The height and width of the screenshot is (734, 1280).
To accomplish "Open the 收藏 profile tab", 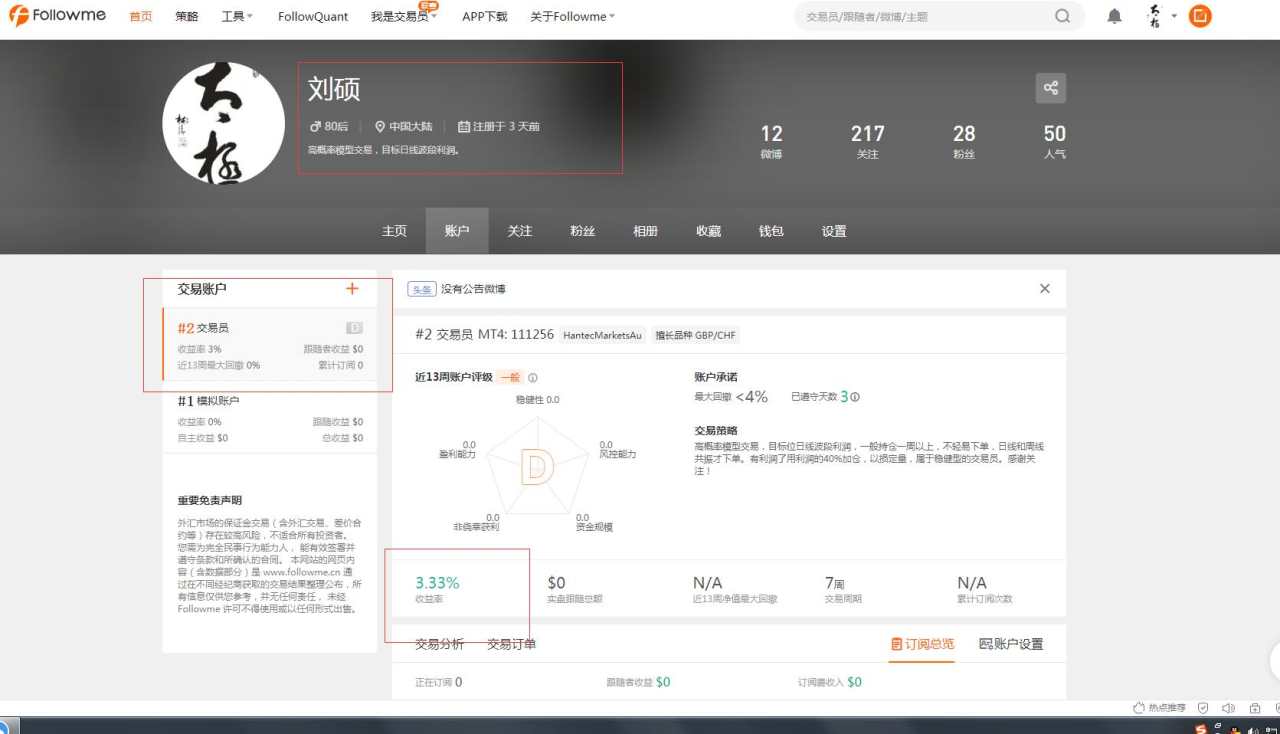I will click(x=709, y=231).
